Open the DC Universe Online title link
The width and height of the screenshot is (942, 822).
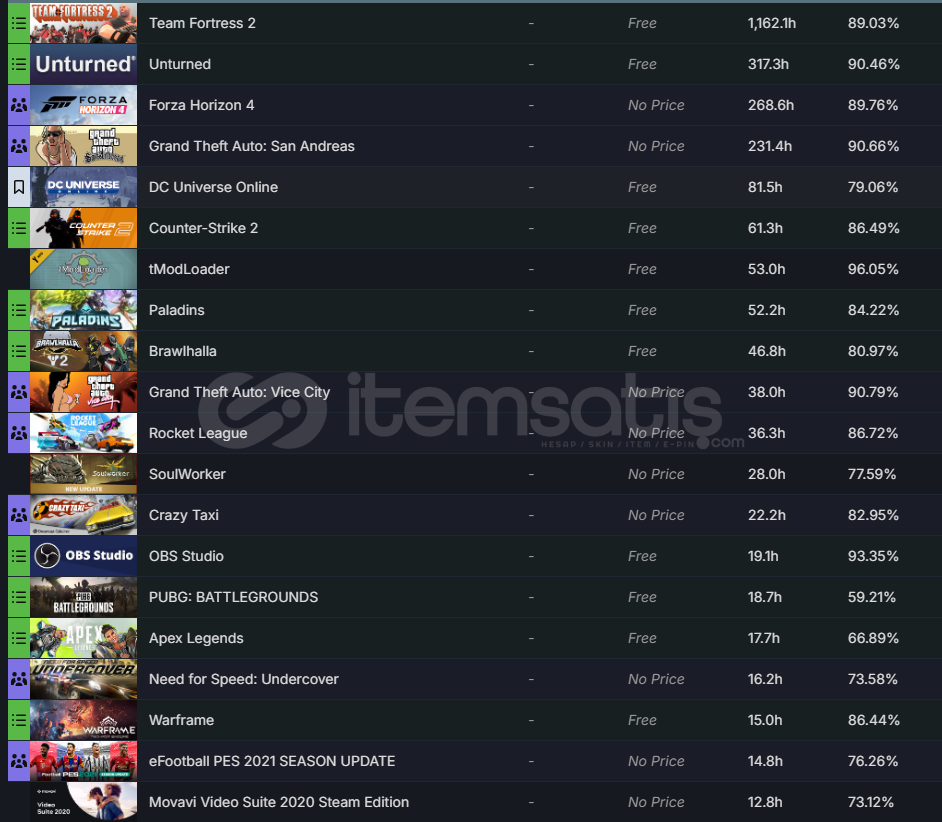click(x=213, y=187)
